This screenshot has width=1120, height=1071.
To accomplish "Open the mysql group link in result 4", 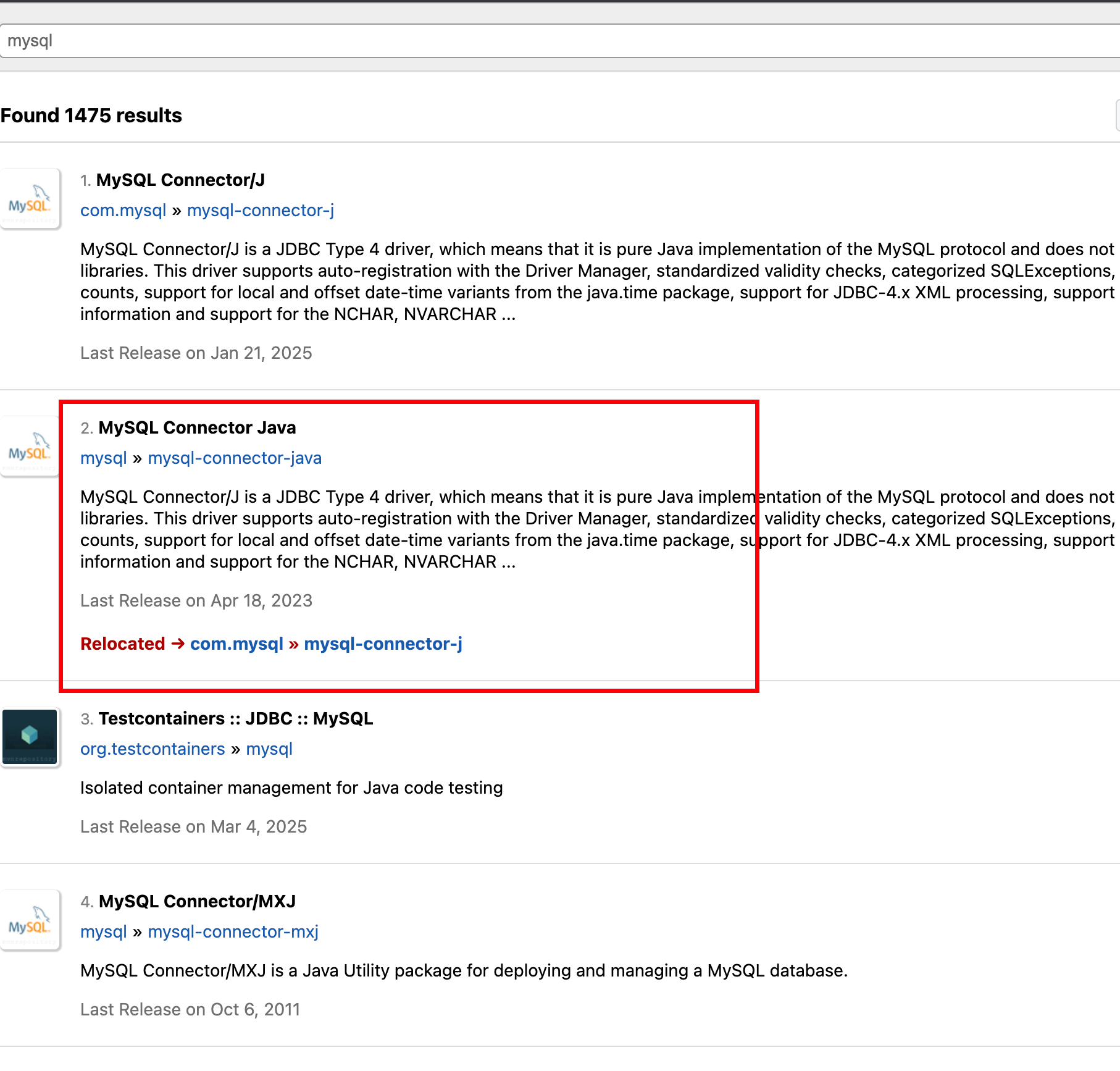I will point(104,932).
